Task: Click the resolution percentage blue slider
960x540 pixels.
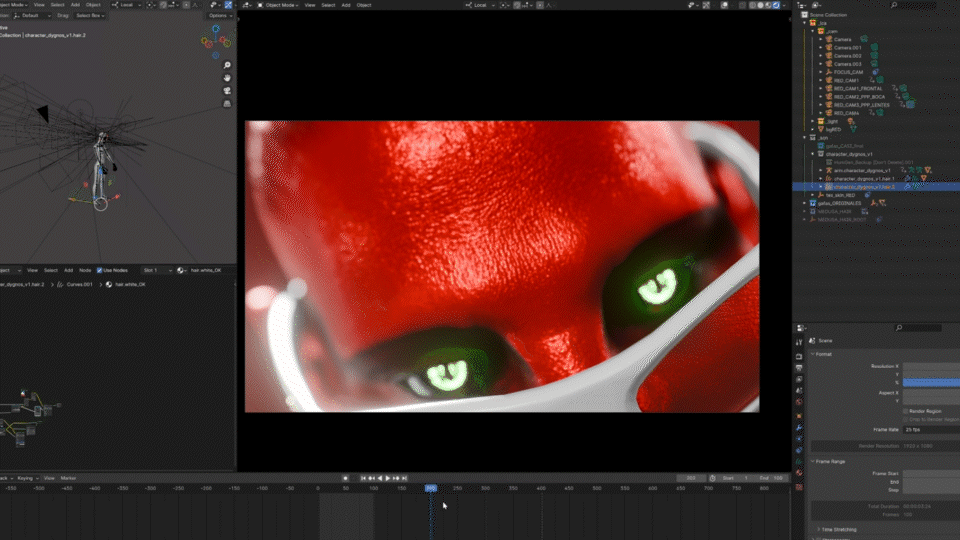Action: coord(931,383)
